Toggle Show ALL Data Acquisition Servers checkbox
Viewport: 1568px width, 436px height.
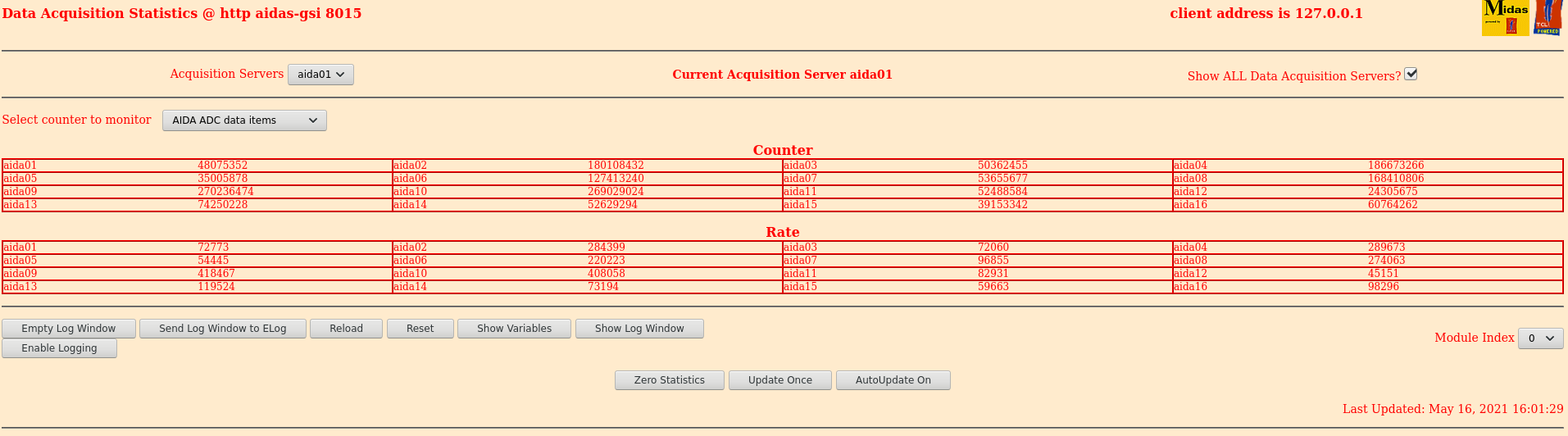[1411, 74]
